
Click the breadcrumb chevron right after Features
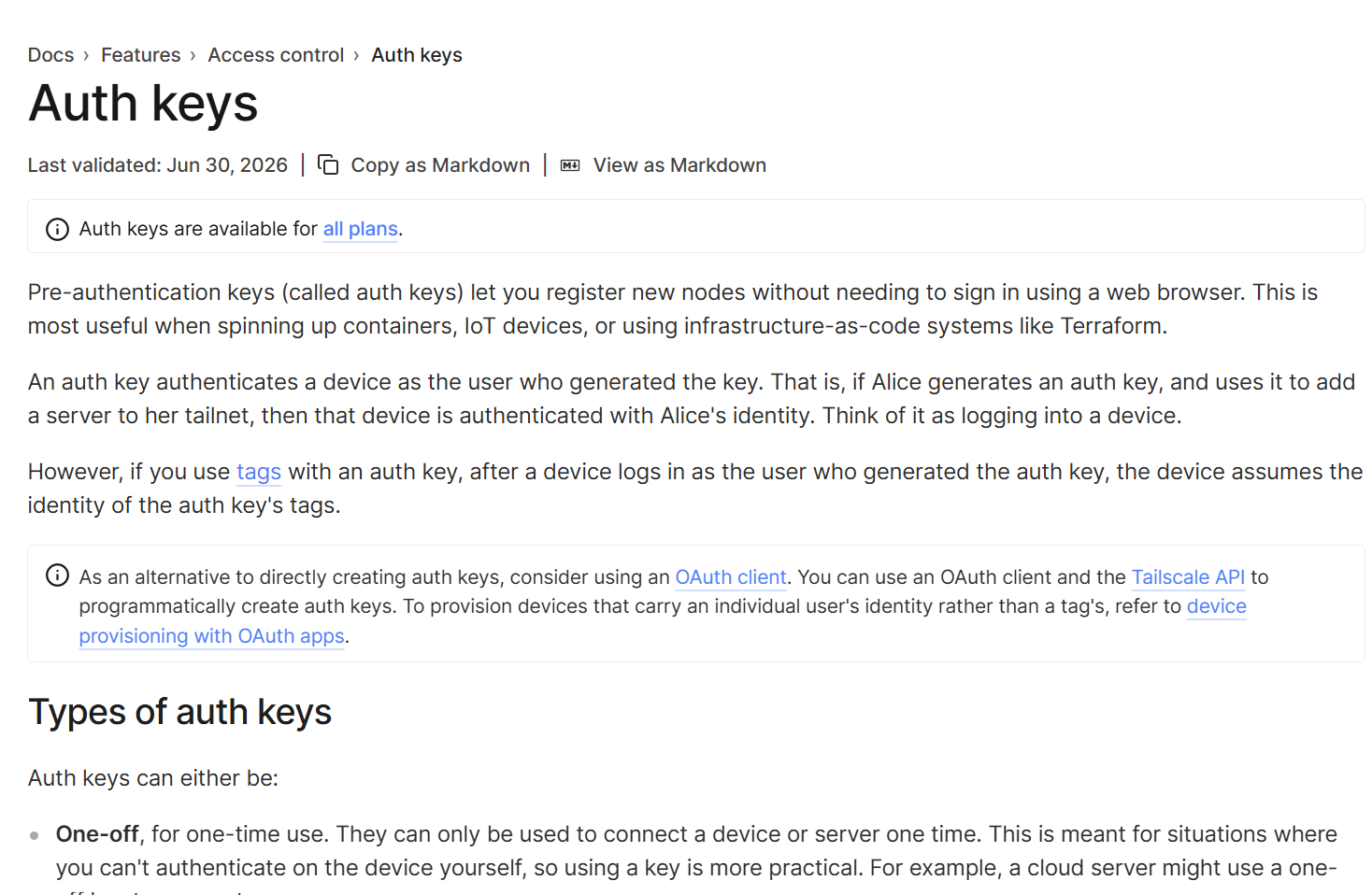(193, 56)
